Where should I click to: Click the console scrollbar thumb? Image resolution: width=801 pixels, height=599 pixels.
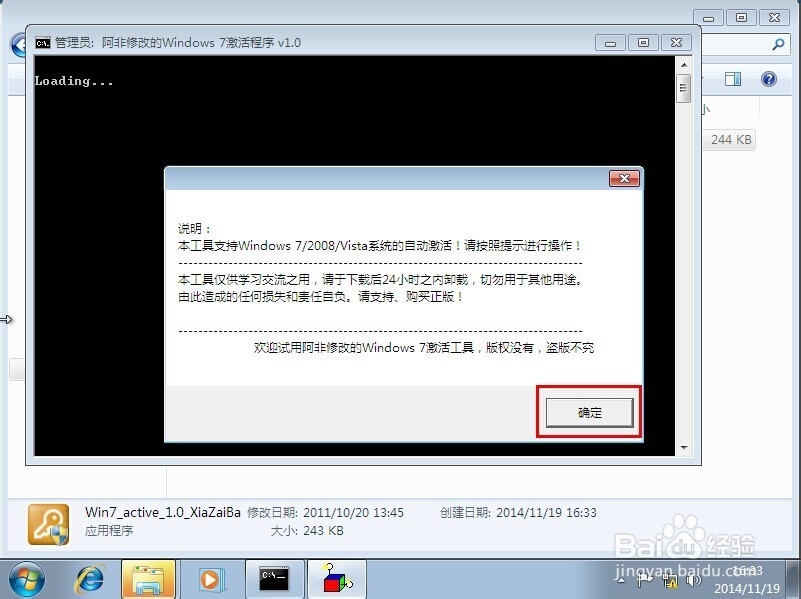click(x=684, y=88)
